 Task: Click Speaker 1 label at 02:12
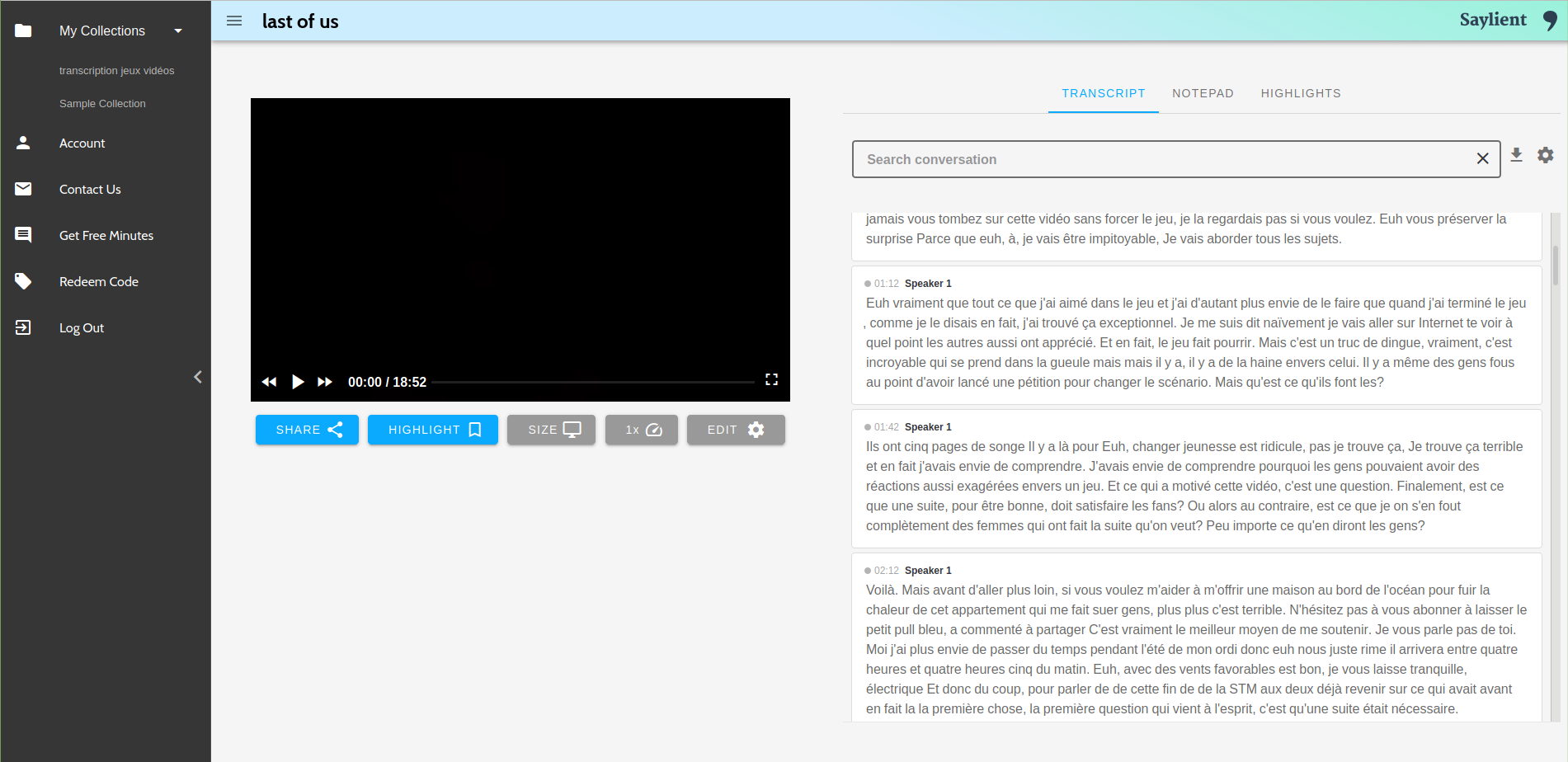pyautogui.click(x=928, y=571)
